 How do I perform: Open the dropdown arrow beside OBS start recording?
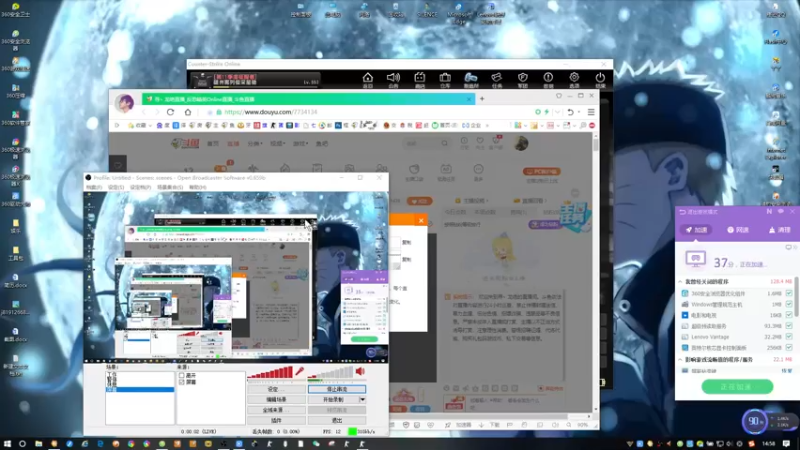click(x=362, y=399)
